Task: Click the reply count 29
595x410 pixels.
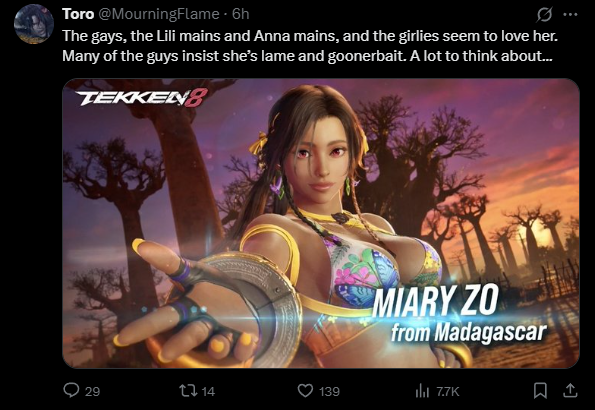Action: [x=92, y=391]
